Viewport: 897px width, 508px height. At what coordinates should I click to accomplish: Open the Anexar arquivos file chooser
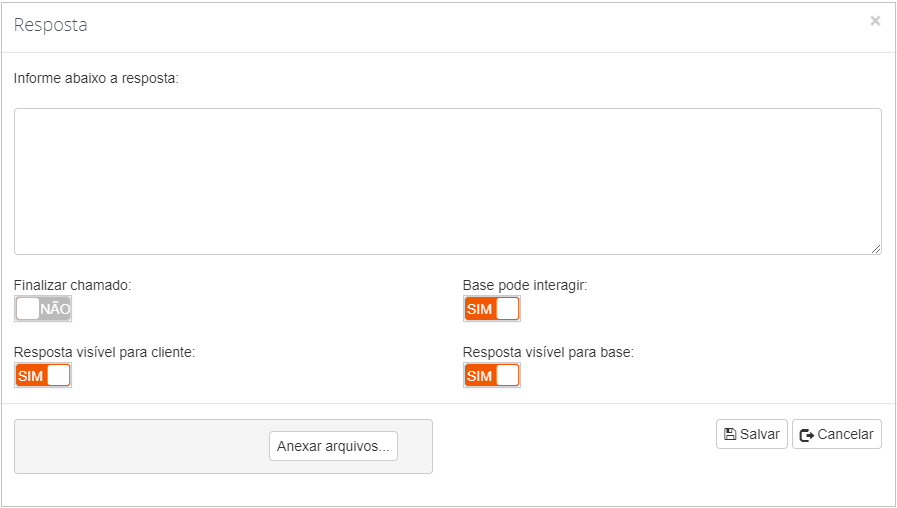334,446
